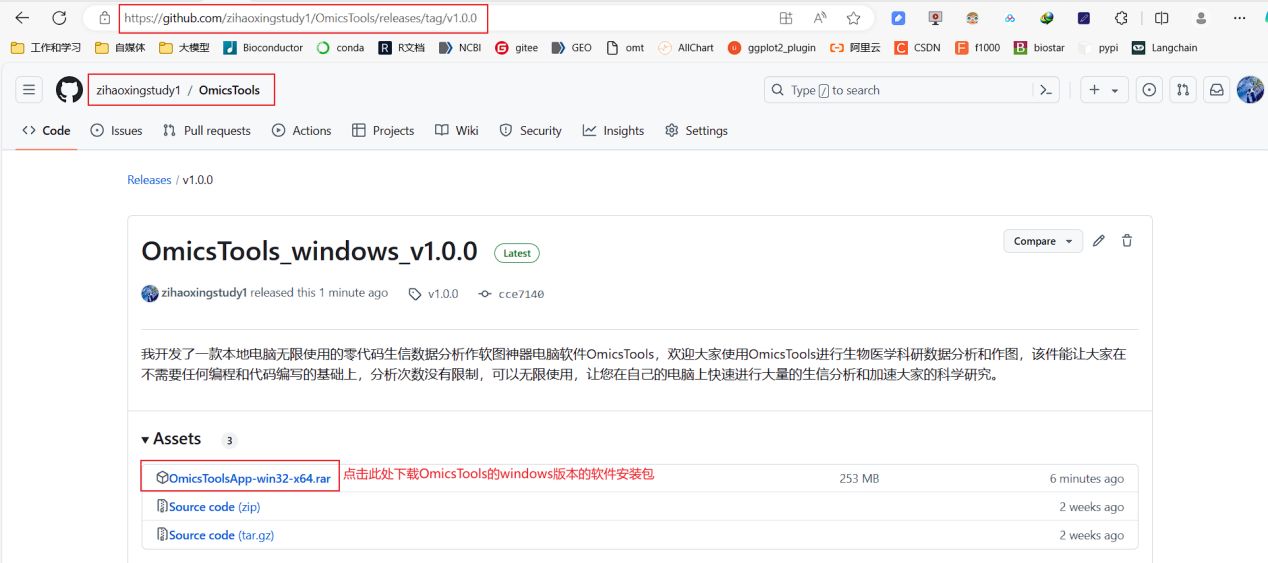This screenshot has width=1268, height=563.
Task: Open the browser profile icon
Action: [1201, 18]
